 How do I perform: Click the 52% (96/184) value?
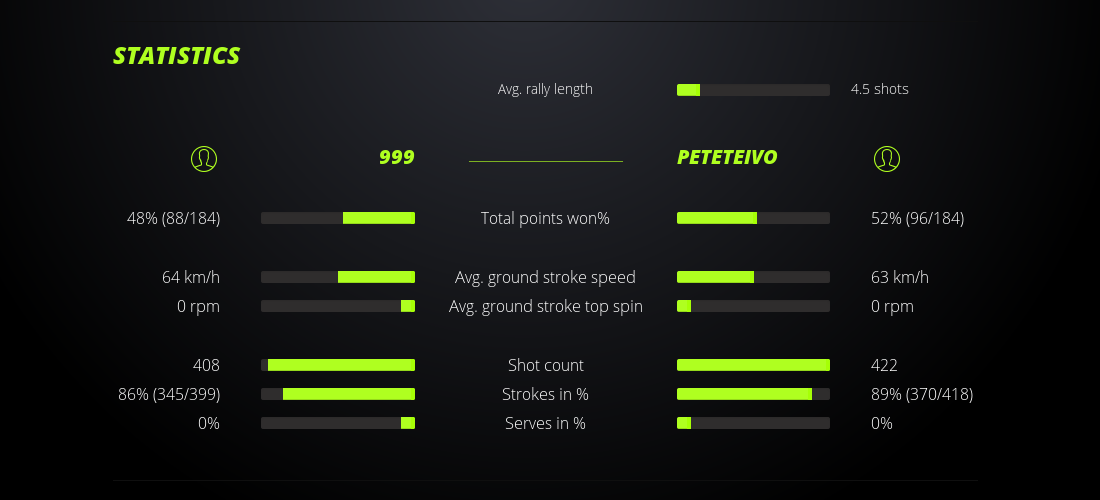(917, 218)
